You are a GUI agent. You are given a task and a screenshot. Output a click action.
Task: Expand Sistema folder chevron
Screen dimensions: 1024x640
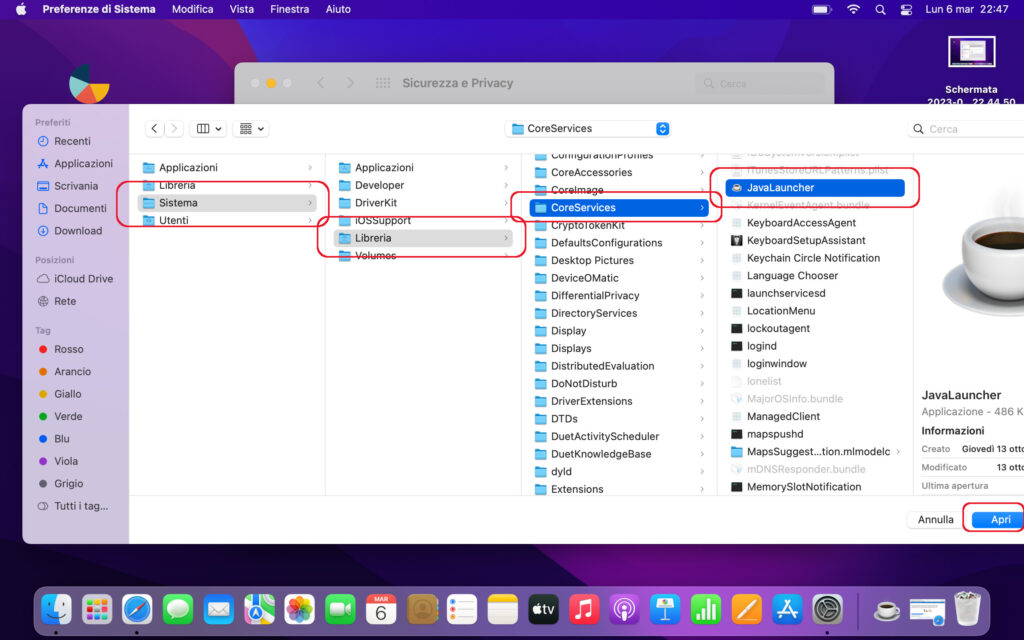pyautogui.click(x=310, y=203)
